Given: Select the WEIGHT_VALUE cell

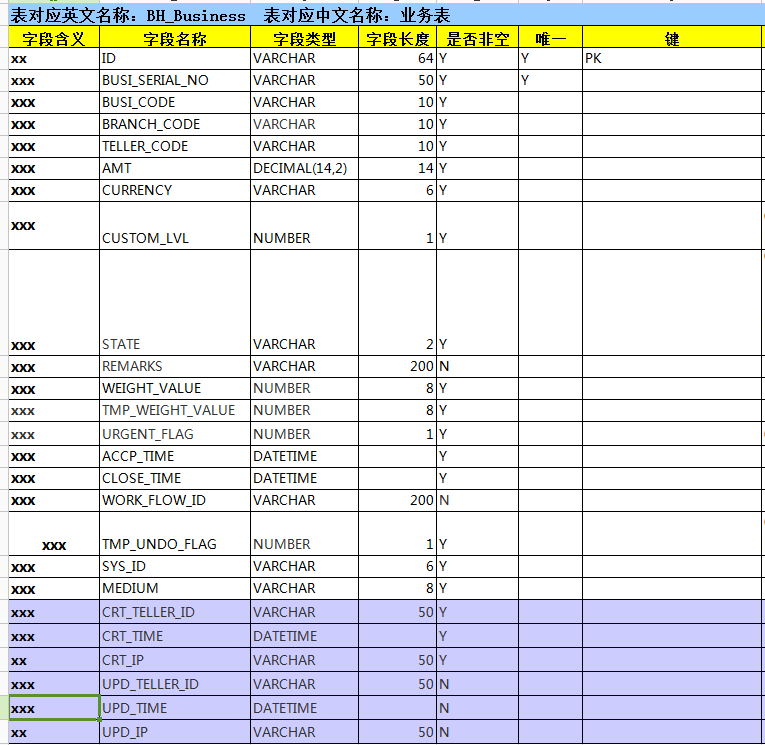Looking at the screenshot, I should (x=175, y=388).
